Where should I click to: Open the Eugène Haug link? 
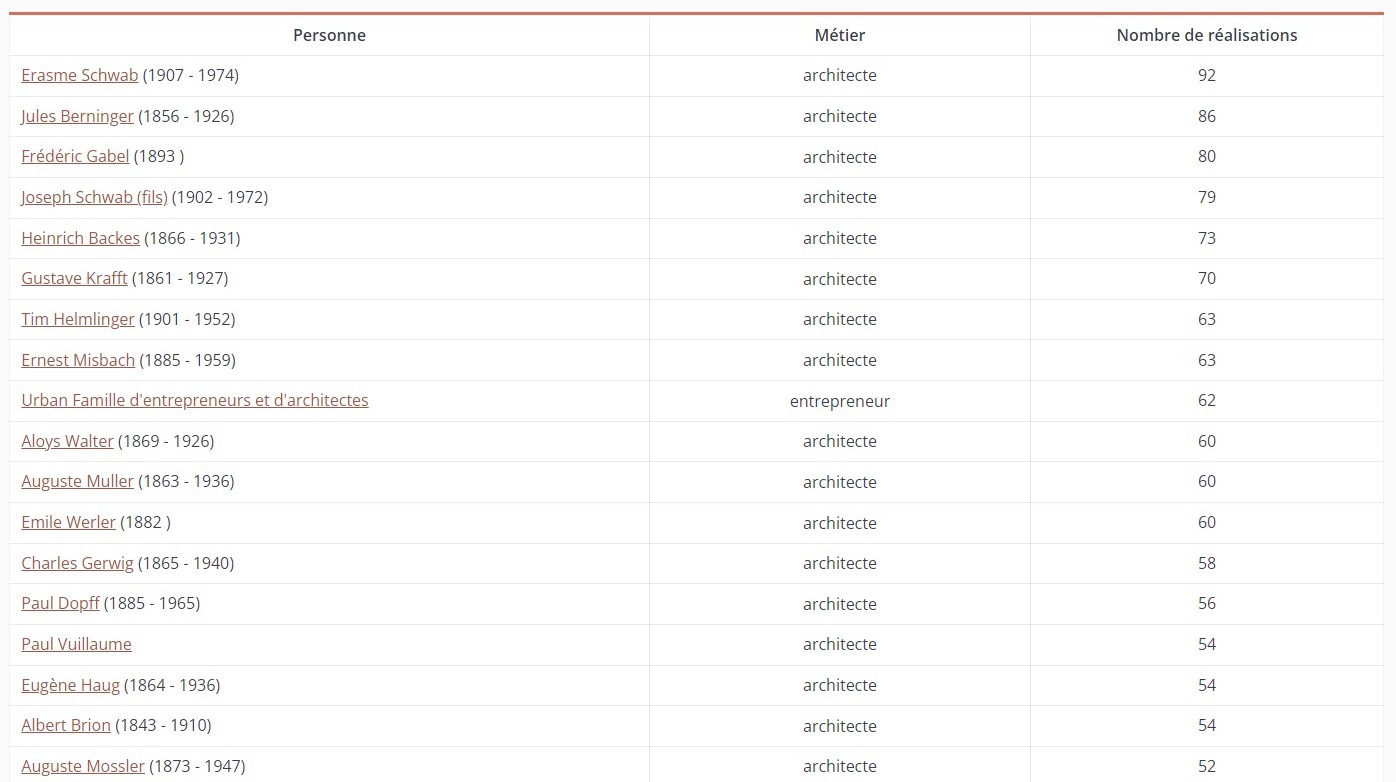70,685
